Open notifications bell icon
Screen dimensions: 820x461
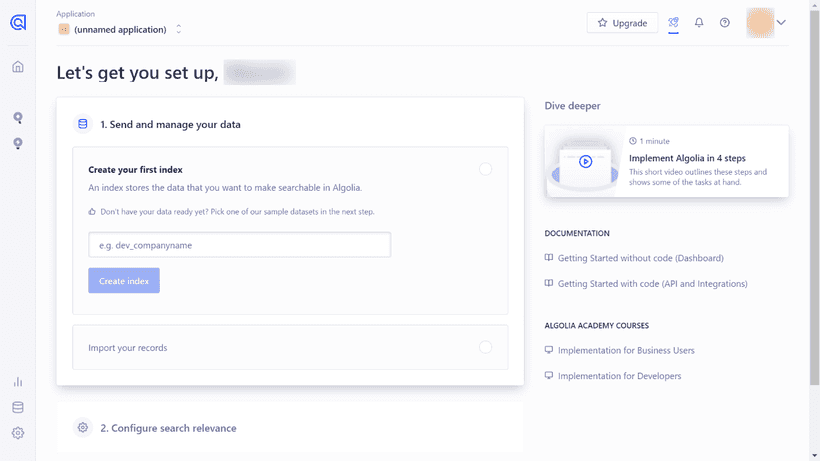pyautogui.click(x=699, y=22)
